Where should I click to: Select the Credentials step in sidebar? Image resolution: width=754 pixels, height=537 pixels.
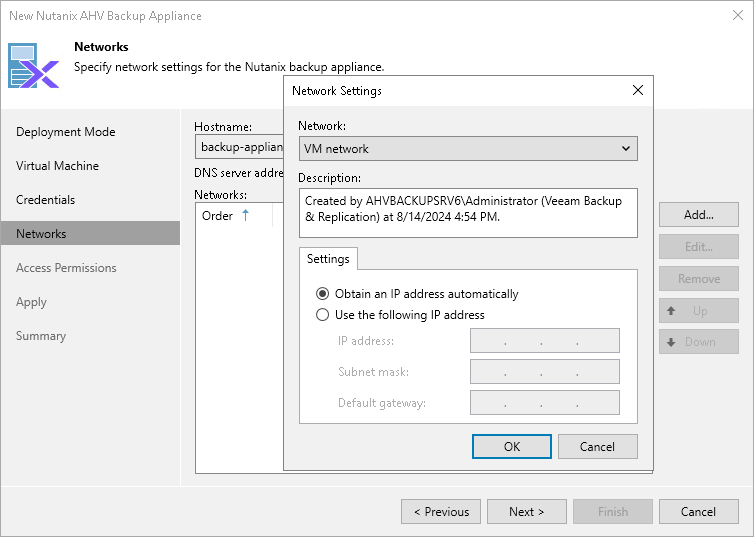click(x=46, y=200)
